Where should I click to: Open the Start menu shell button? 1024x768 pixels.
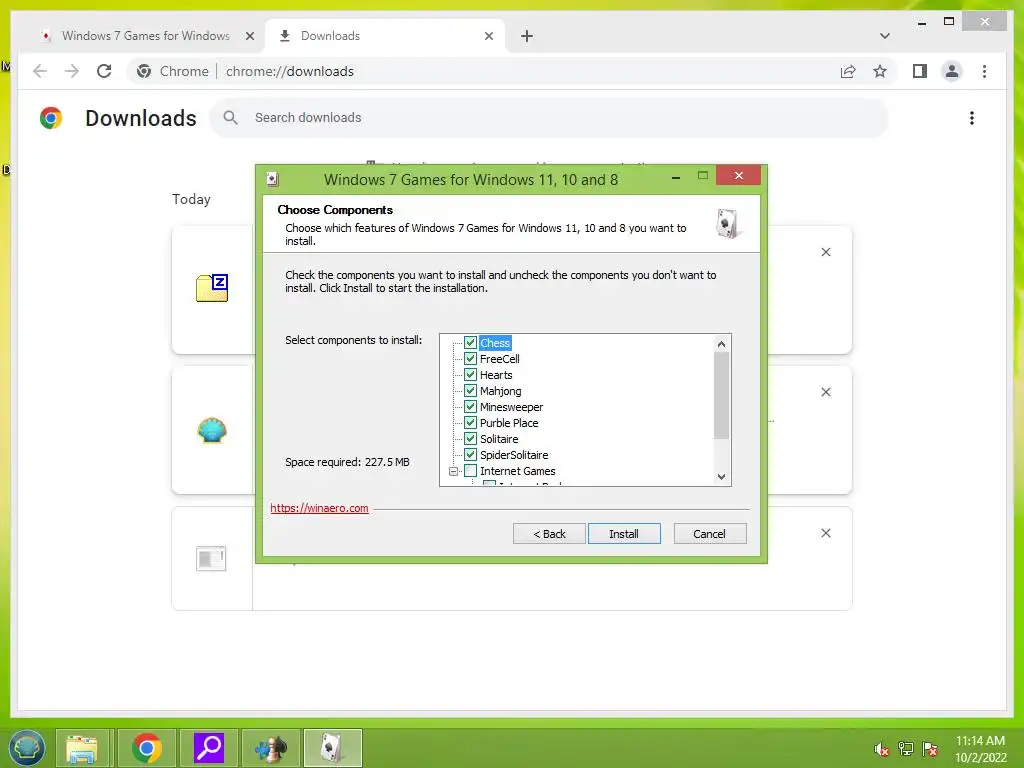[x=26, y=748]
